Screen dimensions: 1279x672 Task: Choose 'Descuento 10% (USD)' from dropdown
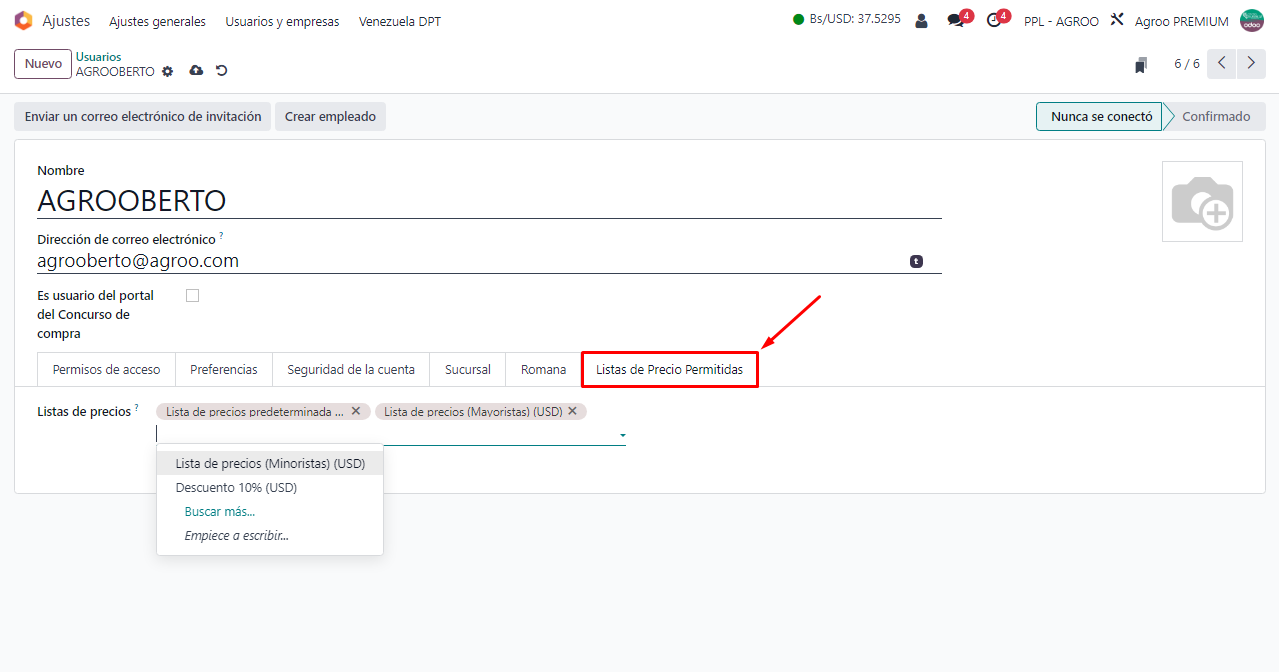coord(236,488)
